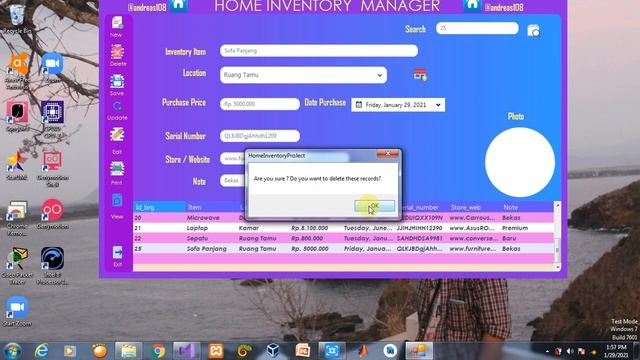640x360 pixels.
Task: Click the Search input box
Action: coord(477,28)
